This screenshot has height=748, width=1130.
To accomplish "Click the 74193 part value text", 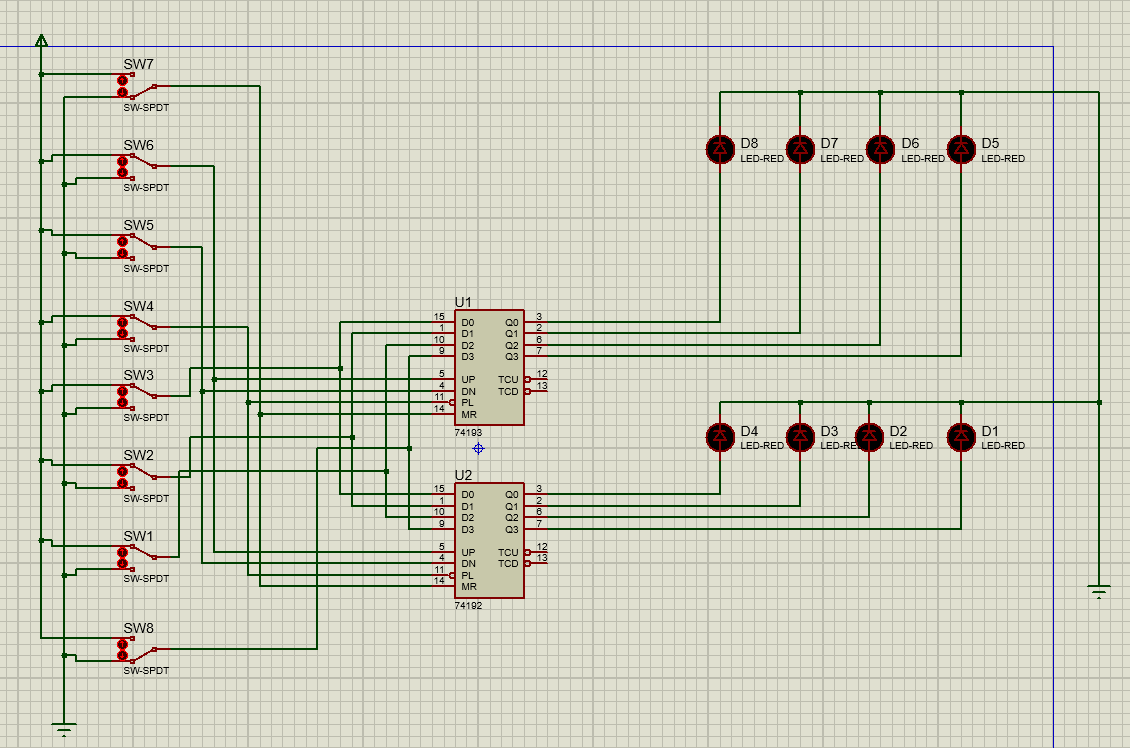I will pos(468,433).
